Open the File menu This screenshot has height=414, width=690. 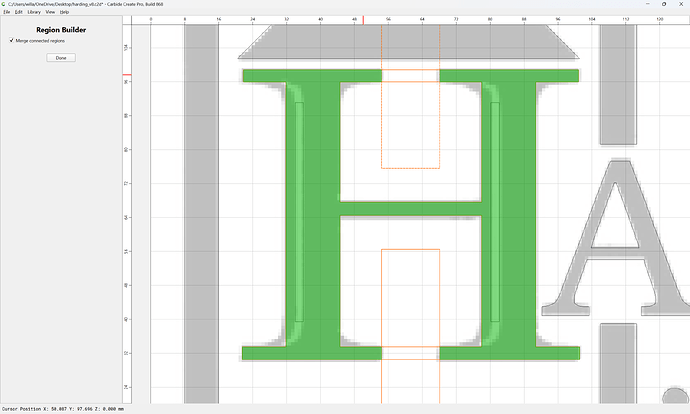(x=7, y=12)
